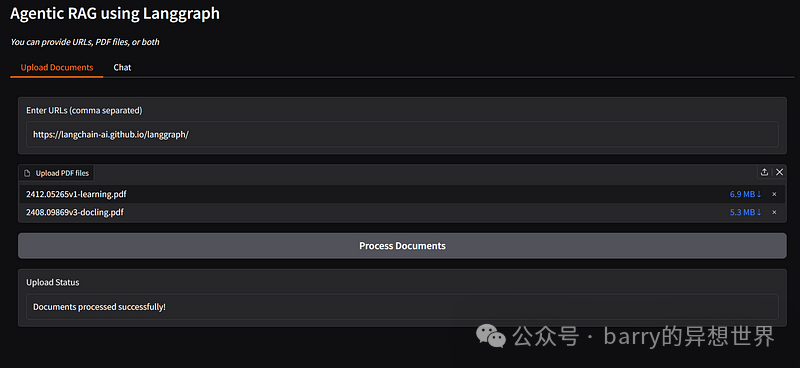Remove 2412.05265v1-learning.pdf from the list

pyautogui.click(x=774, y=194)
